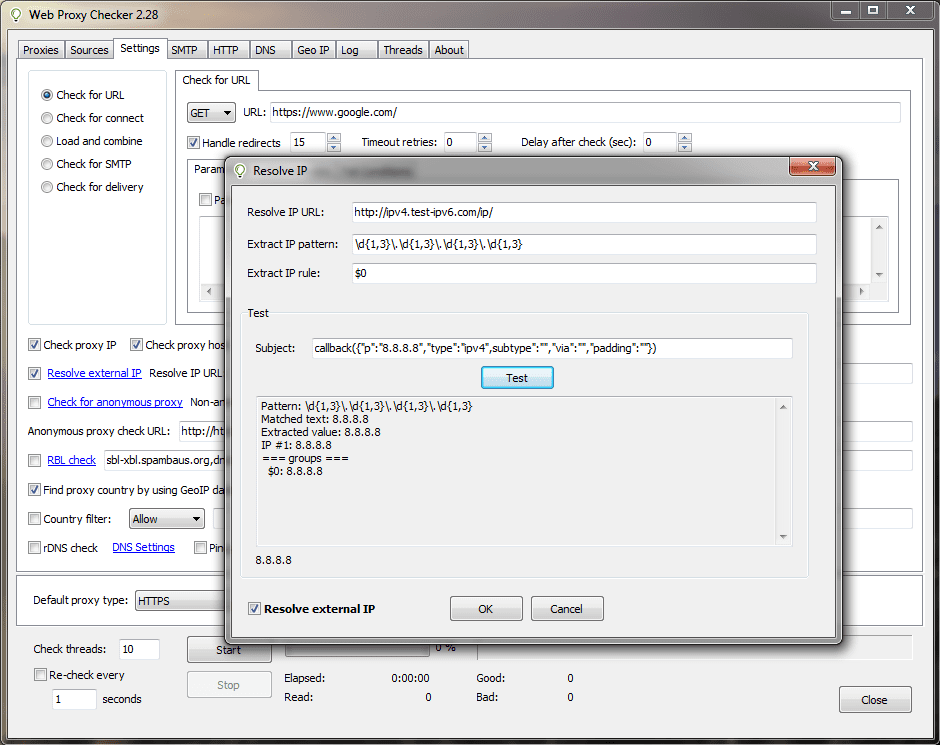Click the Test button
Viewport: 940px width, 745px height.
coord(517,378)
